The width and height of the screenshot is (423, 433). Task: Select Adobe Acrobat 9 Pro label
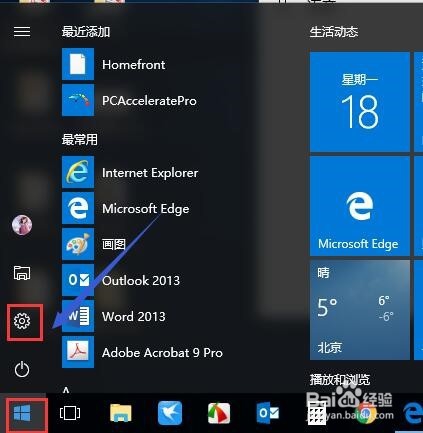click(x=162, y=353)
